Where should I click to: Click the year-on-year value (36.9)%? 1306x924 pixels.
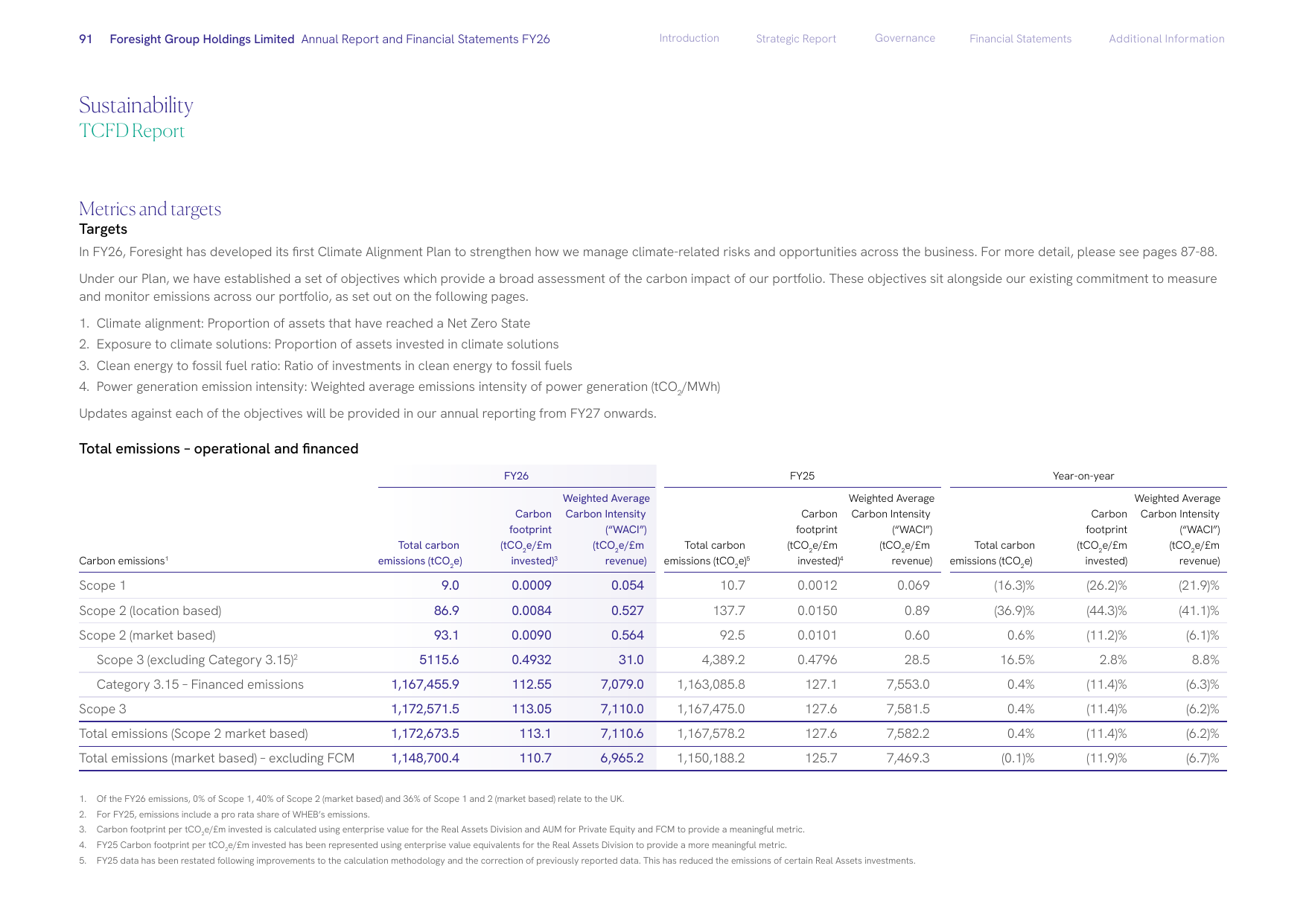tap(1014, 611)
